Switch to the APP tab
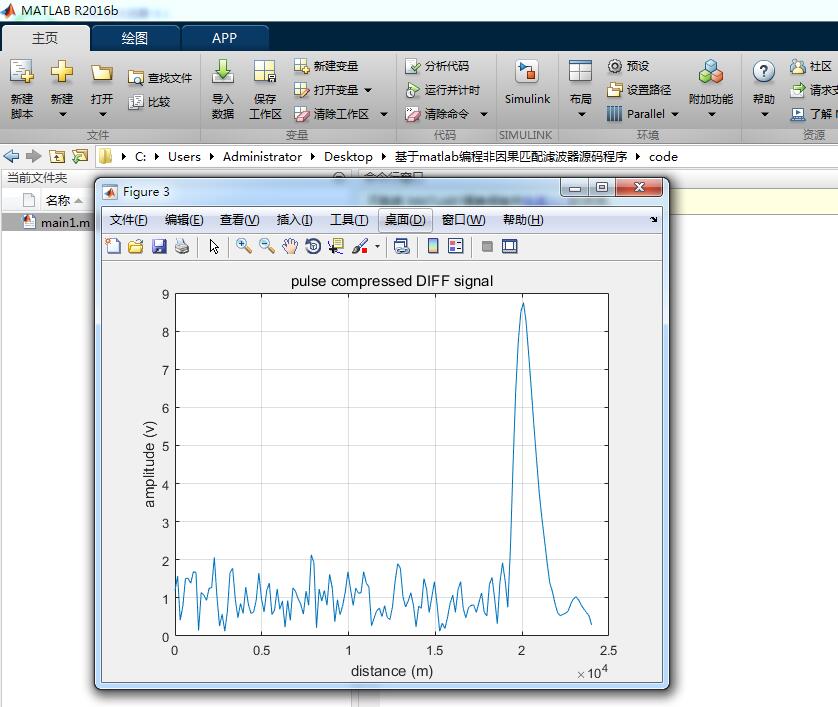 point(224,38)
